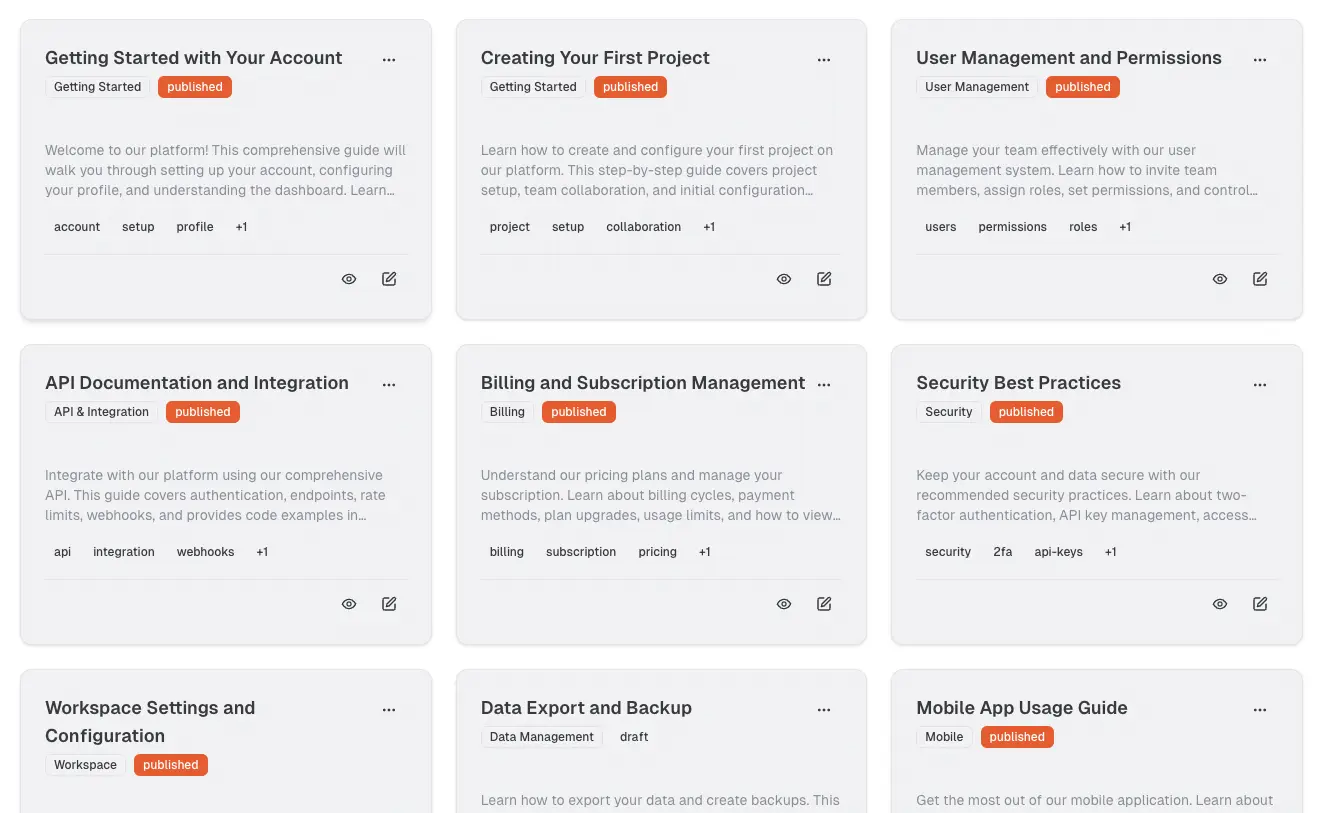This screenshot has width=1324, height=813.
Task: Click the +1 tag overflow on Billing card
Action: (704, 552)
